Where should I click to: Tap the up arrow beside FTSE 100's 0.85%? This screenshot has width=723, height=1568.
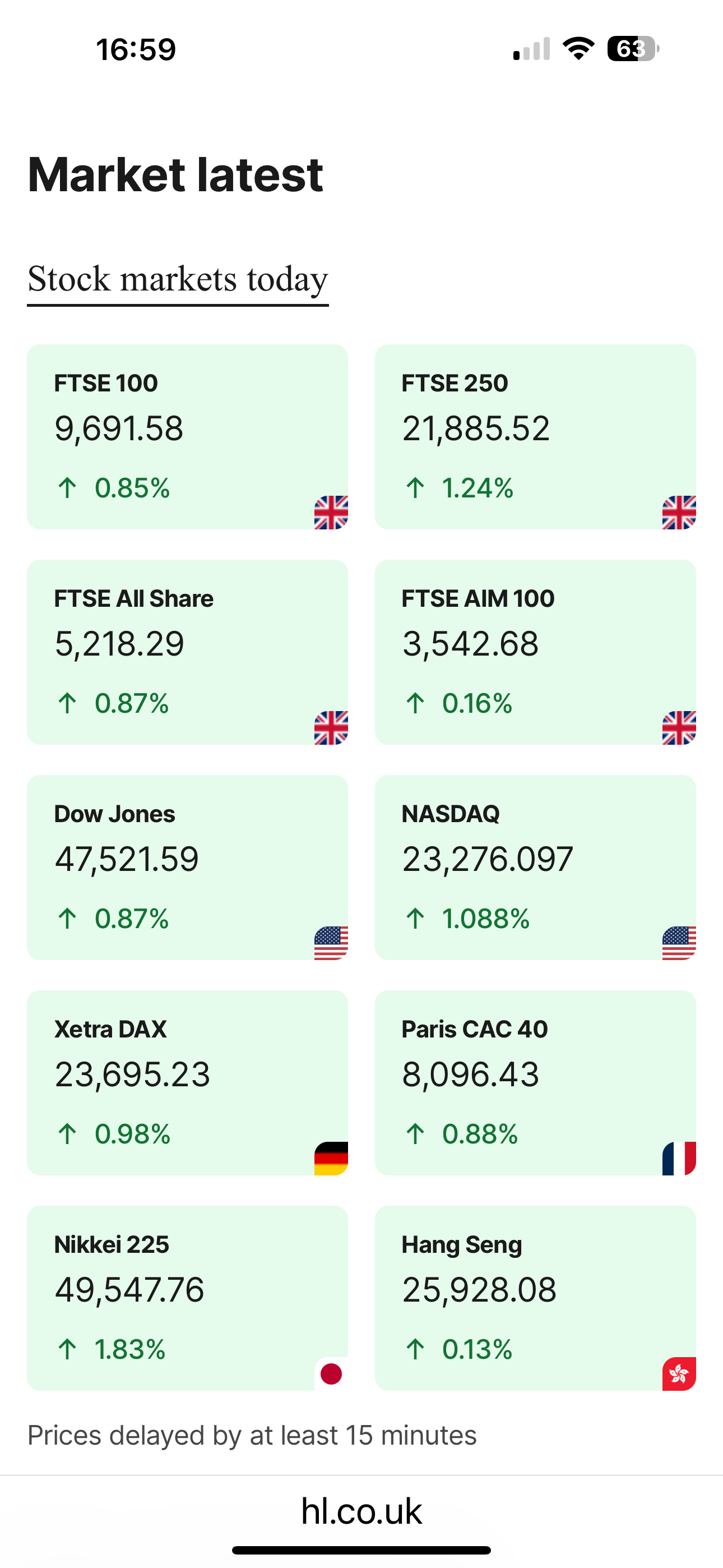click(x=67, y=487)
